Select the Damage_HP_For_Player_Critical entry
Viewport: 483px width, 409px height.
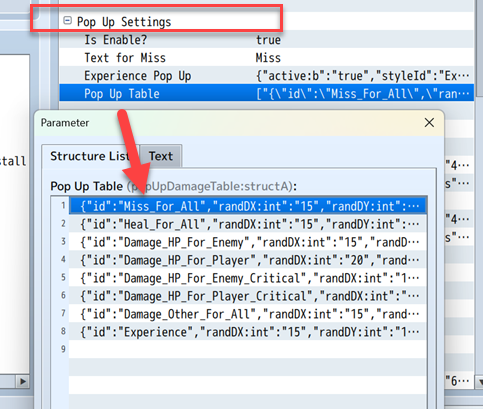click(248, 296)
